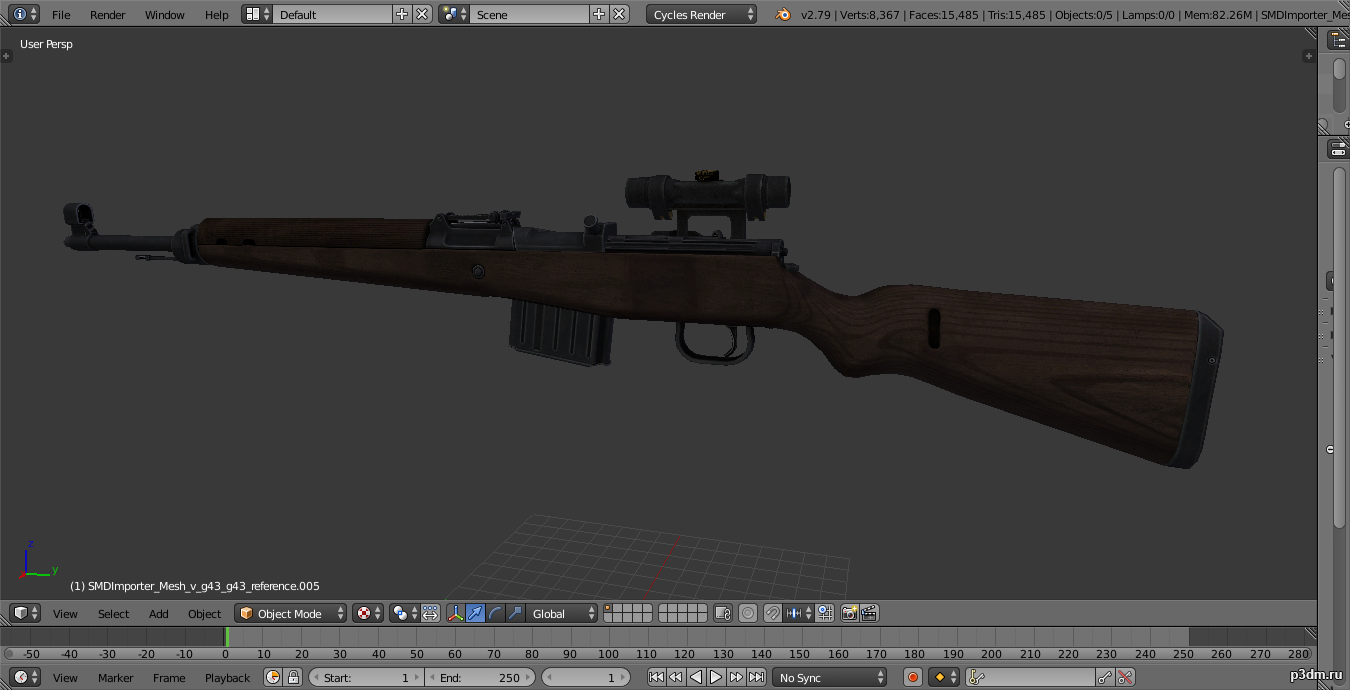Viewport: 1350px width, 690px height.
Task: Click the 3D manipulator toggle icon
Action: point(456,613)
